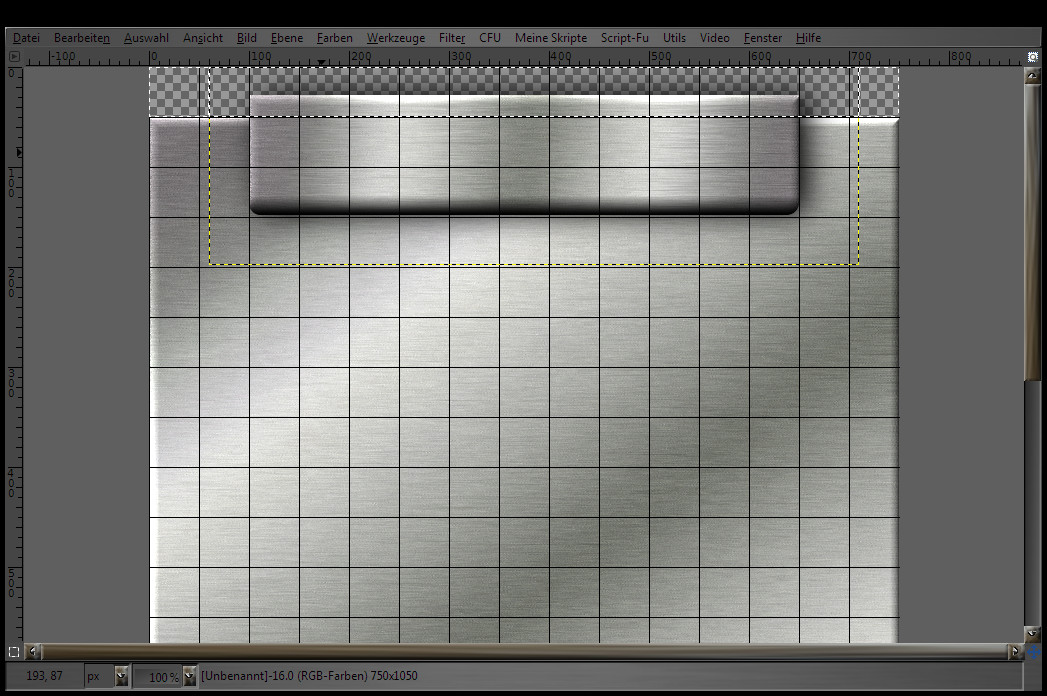
Task: Click the zoom-on-resize icon above vertical scrollbar
Action: (x=1034, y=57)
